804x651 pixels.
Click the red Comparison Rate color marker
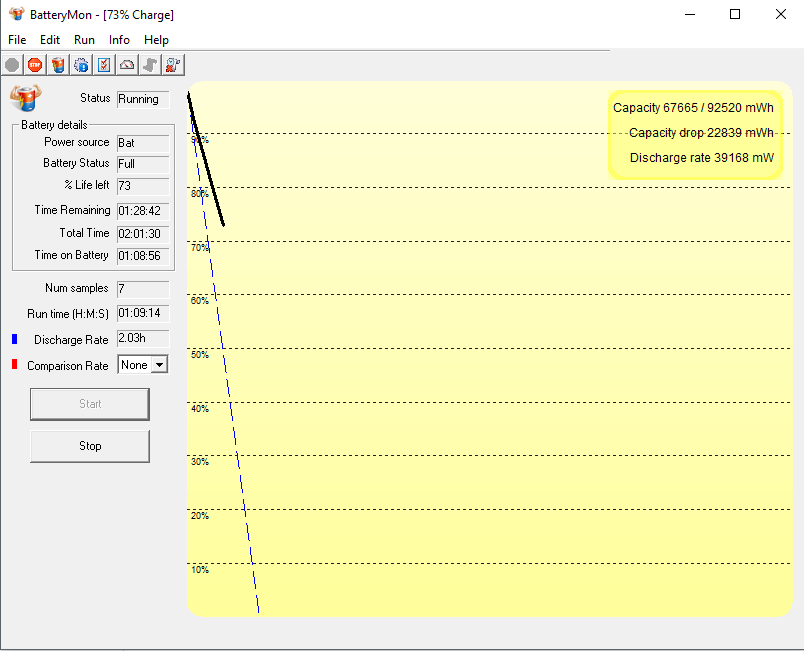tap(15, 365)
